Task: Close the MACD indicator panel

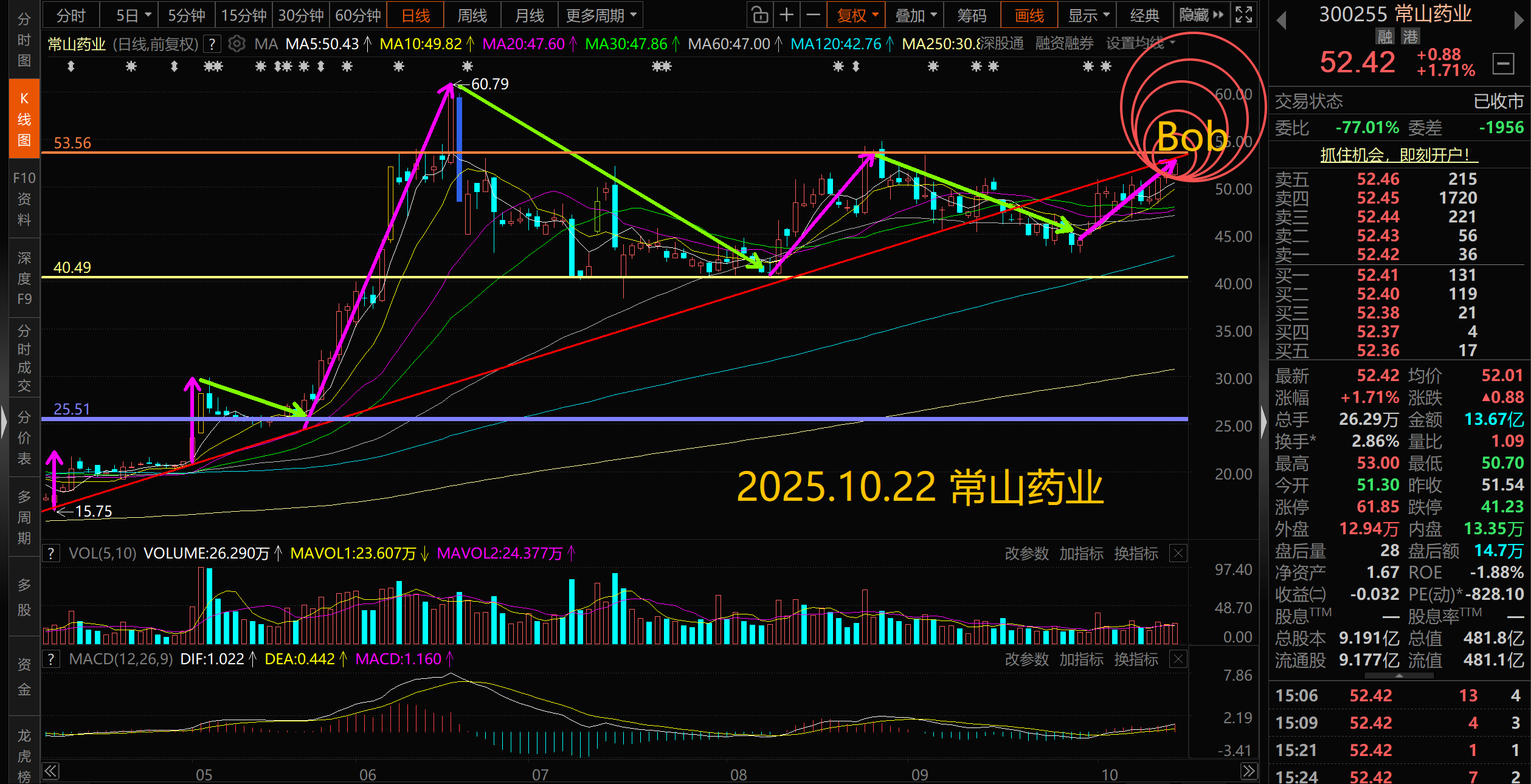Action: click(1178, 659)
